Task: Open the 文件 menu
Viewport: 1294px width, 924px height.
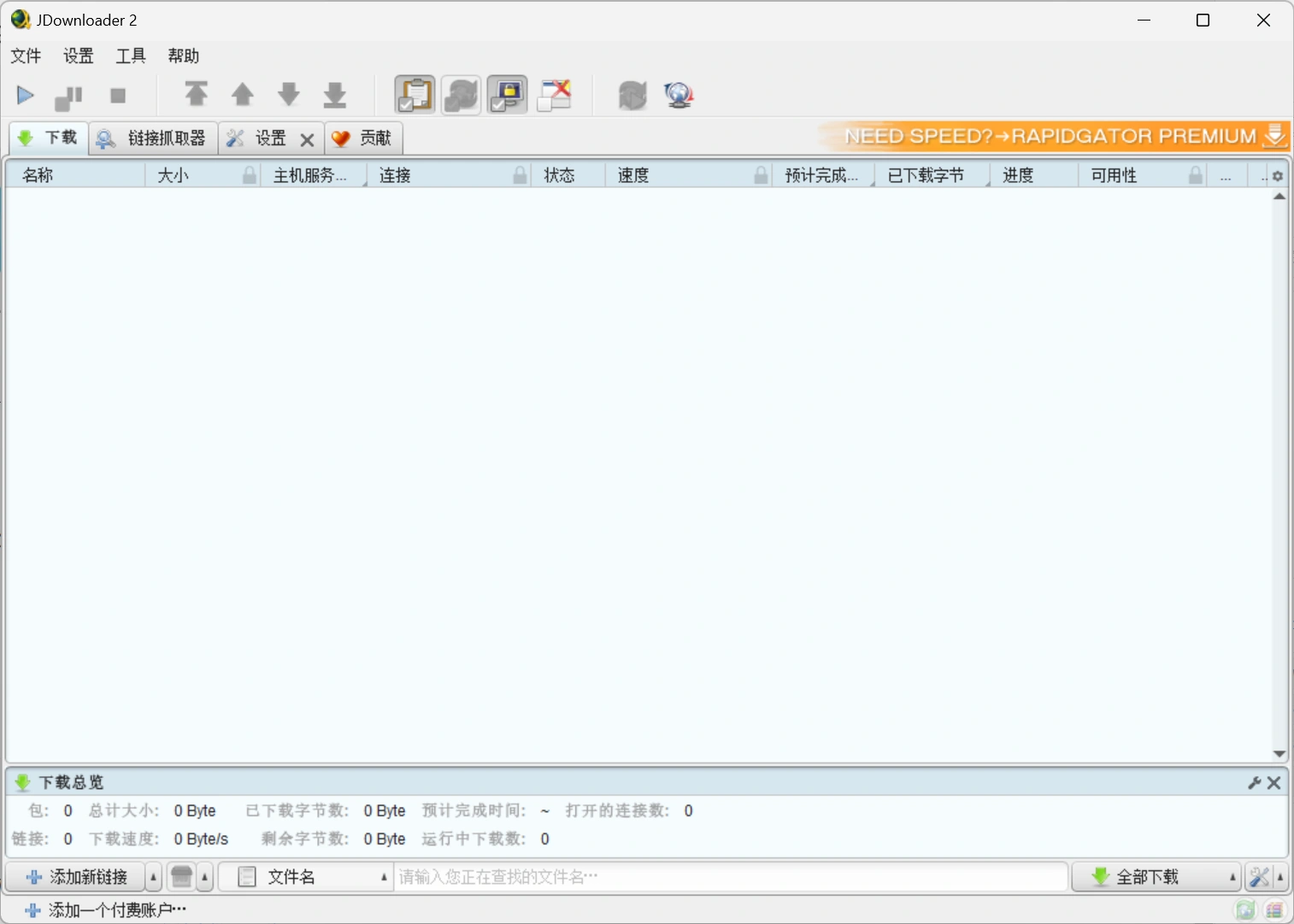Action: click(x=26, y=56)
